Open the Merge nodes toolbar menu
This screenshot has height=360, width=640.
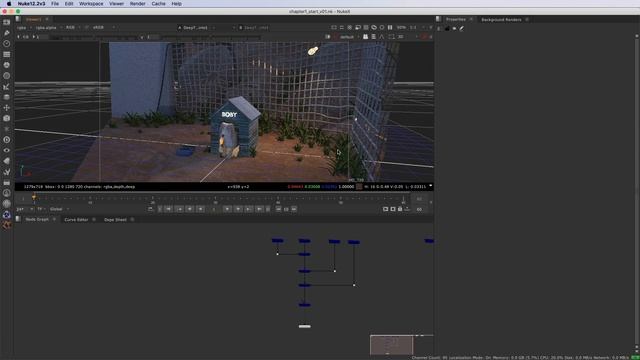click(7, 97)
